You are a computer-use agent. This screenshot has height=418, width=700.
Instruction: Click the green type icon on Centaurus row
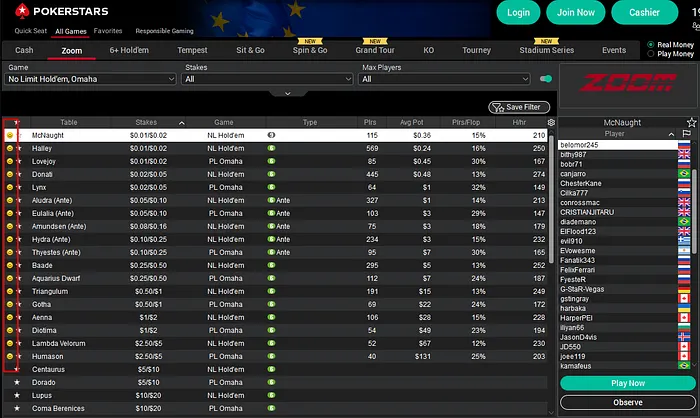[271, 369]
